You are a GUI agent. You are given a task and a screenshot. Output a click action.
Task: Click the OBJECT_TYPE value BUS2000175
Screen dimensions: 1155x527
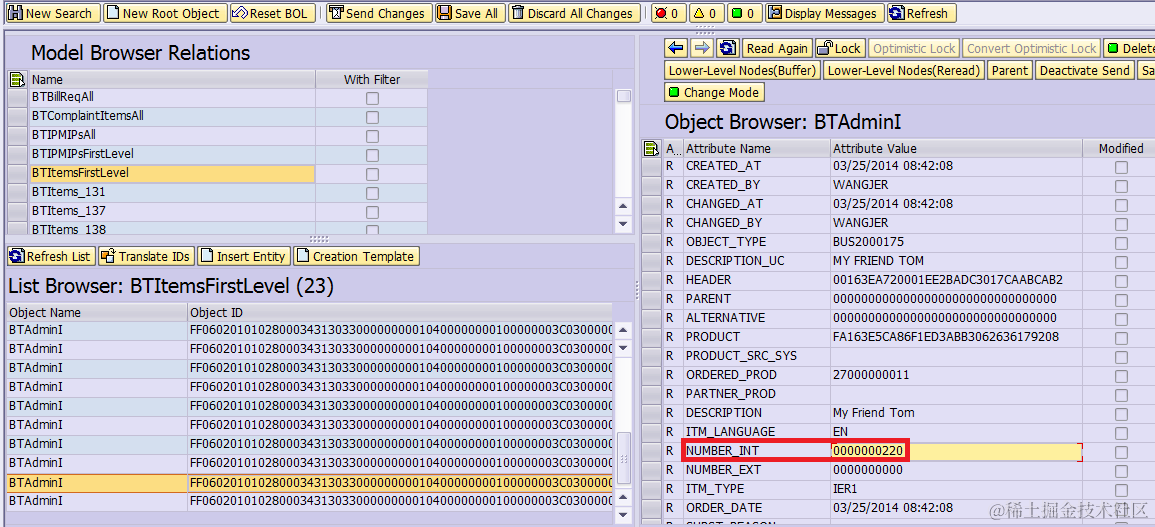(956, 242)
